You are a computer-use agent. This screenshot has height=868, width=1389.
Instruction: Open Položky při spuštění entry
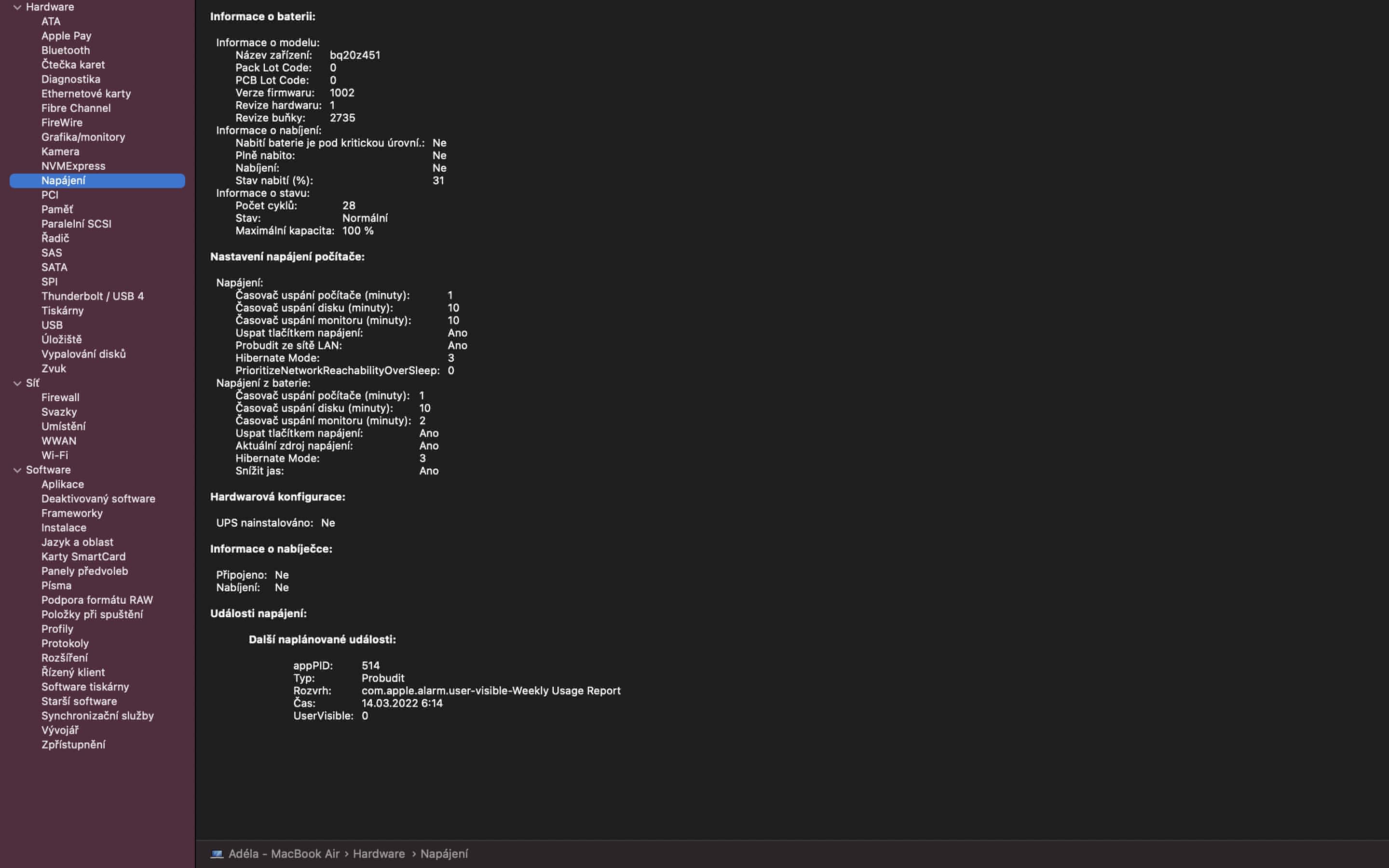pyautogui.click(x=92, y=614)
